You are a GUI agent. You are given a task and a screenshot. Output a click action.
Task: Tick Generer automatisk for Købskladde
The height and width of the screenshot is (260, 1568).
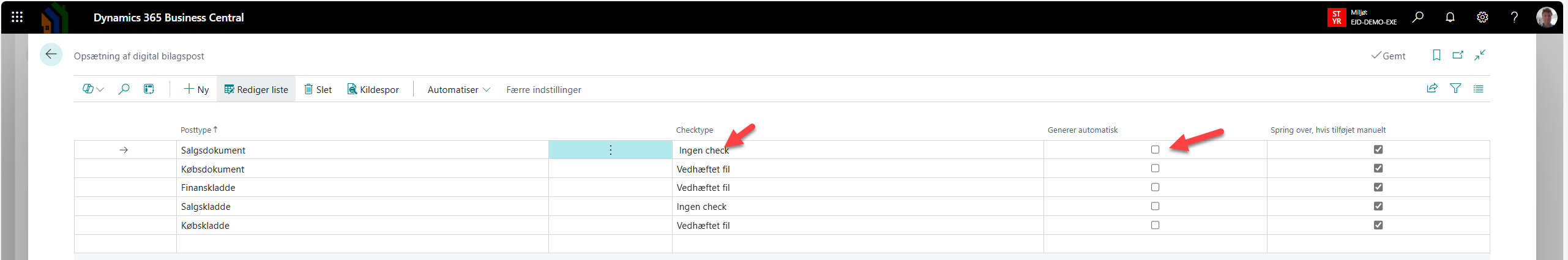pos(1155,225)
